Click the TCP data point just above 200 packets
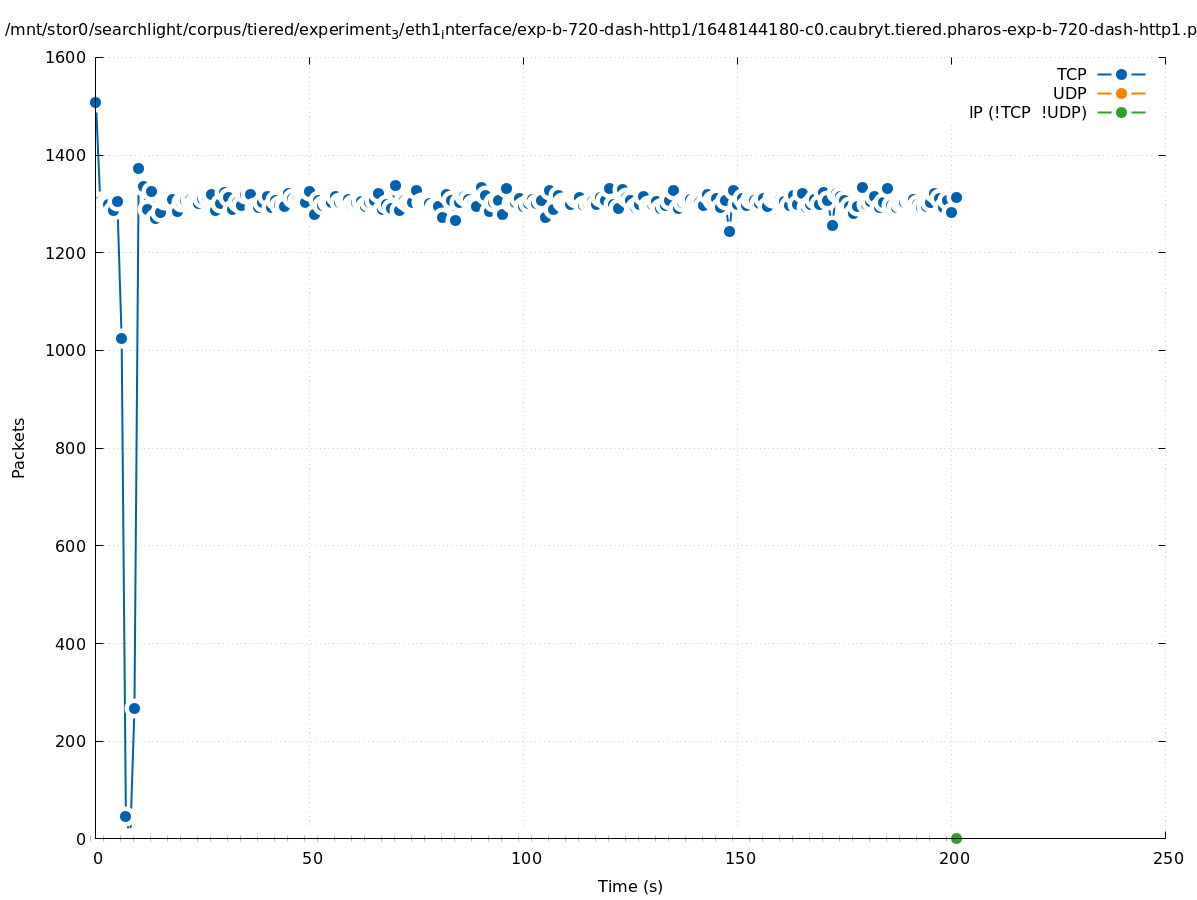 tap(134, 708)
